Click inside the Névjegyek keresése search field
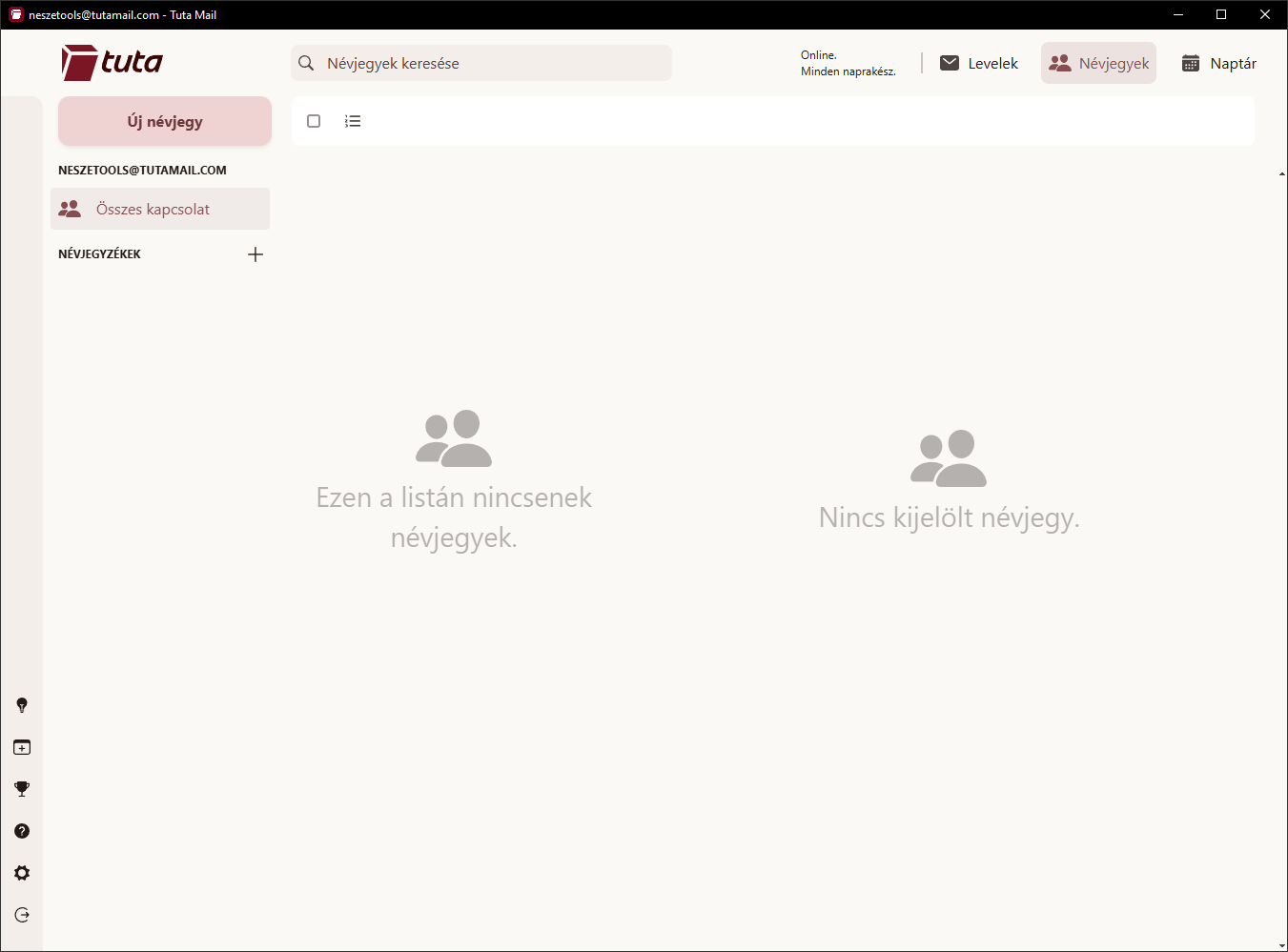 pos(480,62)
